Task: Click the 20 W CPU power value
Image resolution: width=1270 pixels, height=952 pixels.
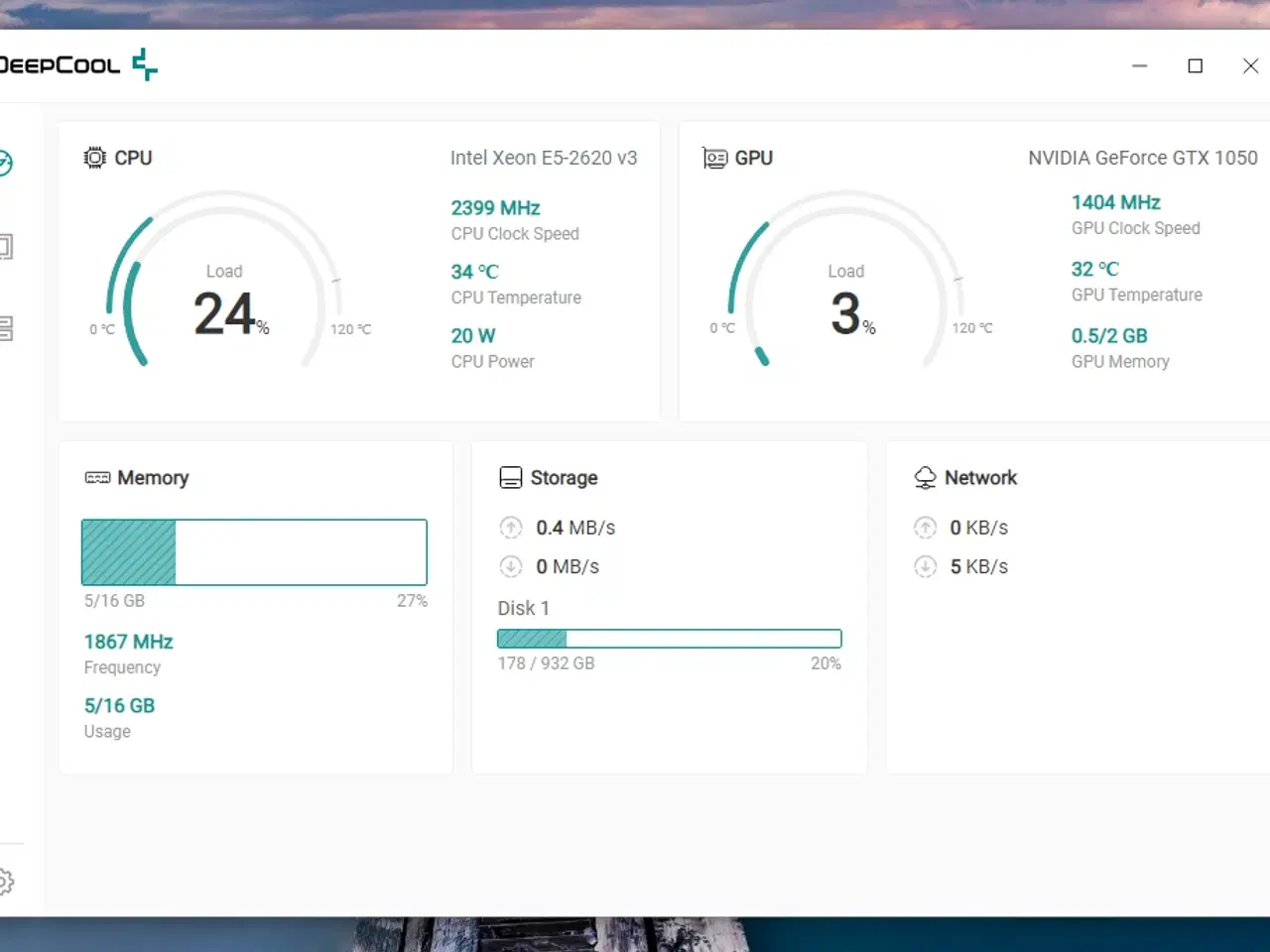Action: [x=472, y=336]
